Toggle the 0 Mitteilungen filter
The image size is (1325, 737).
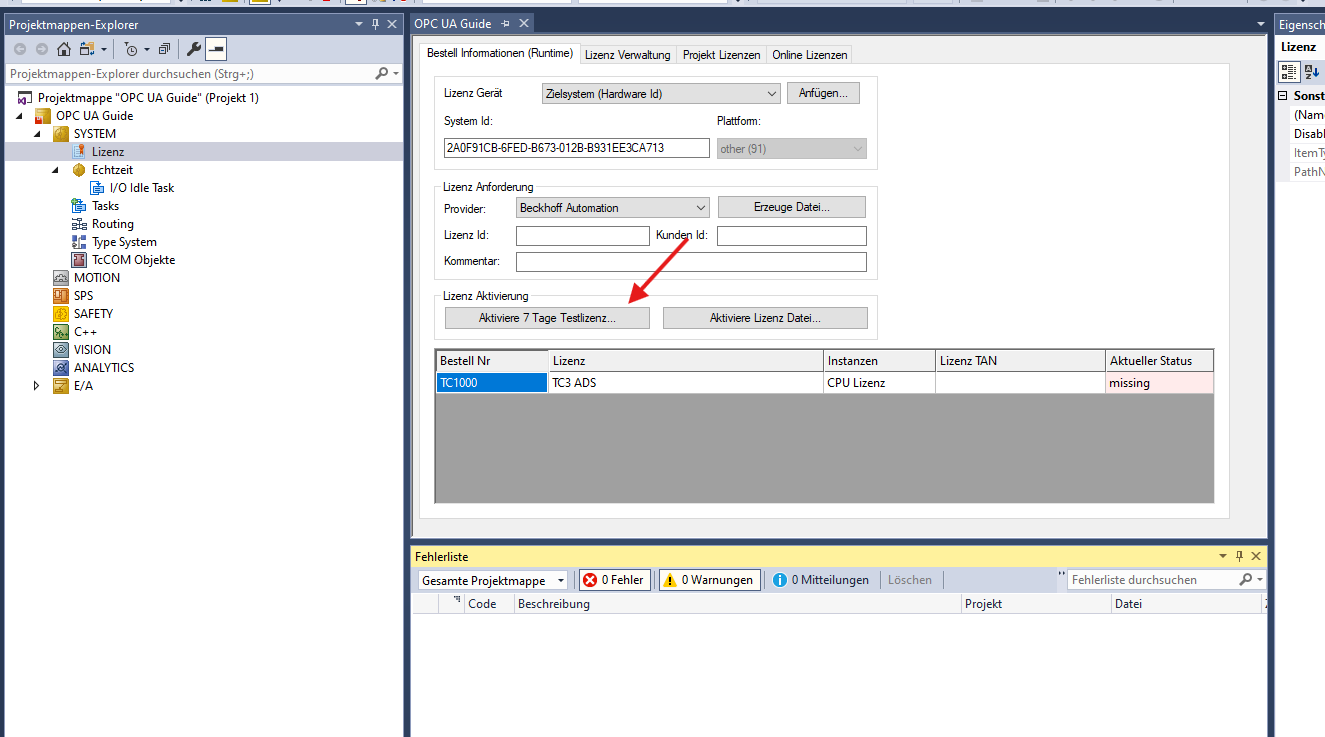[821, 580]
